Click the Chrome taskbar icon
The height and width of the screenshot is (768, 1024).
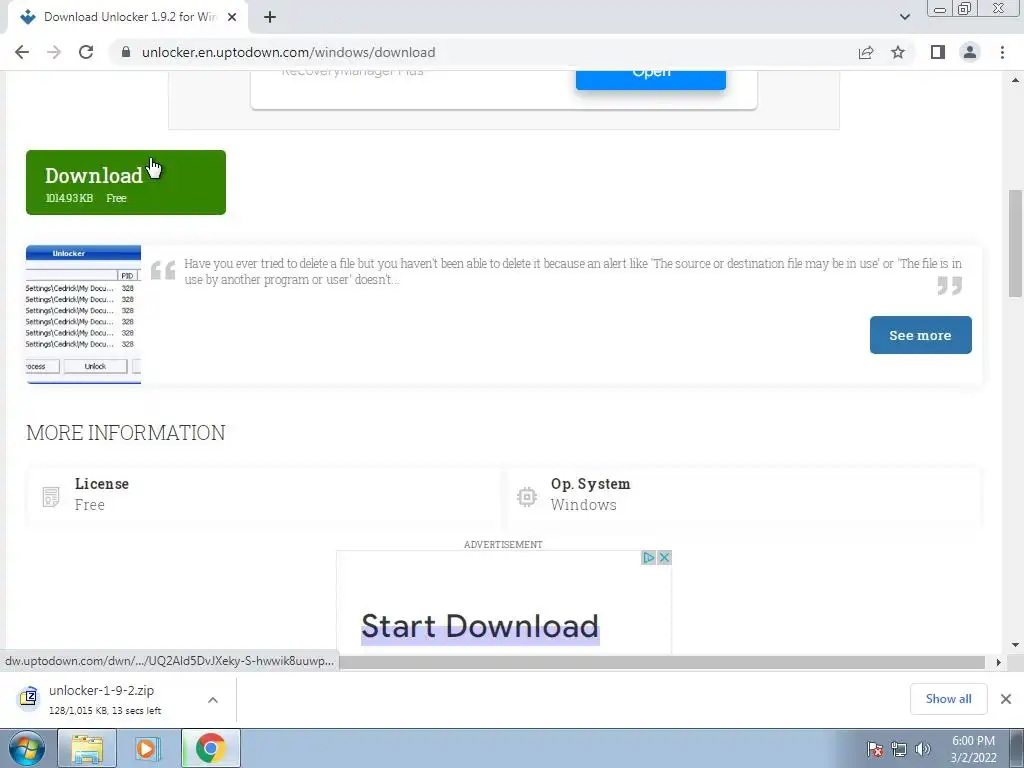click(210, 748)
